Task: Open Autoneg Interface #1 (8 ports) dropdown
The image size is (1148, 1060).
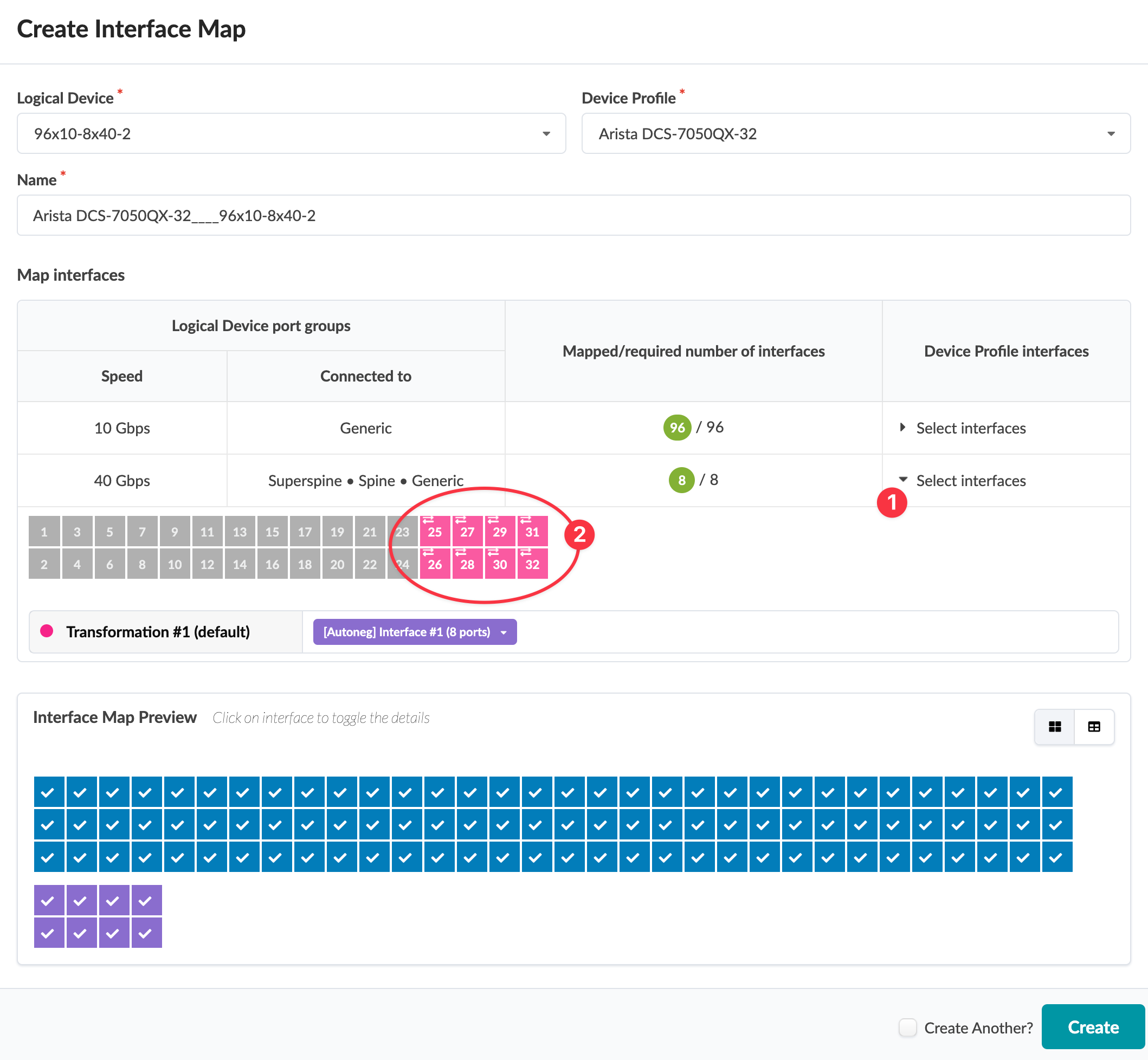Action: coord(414,631)
